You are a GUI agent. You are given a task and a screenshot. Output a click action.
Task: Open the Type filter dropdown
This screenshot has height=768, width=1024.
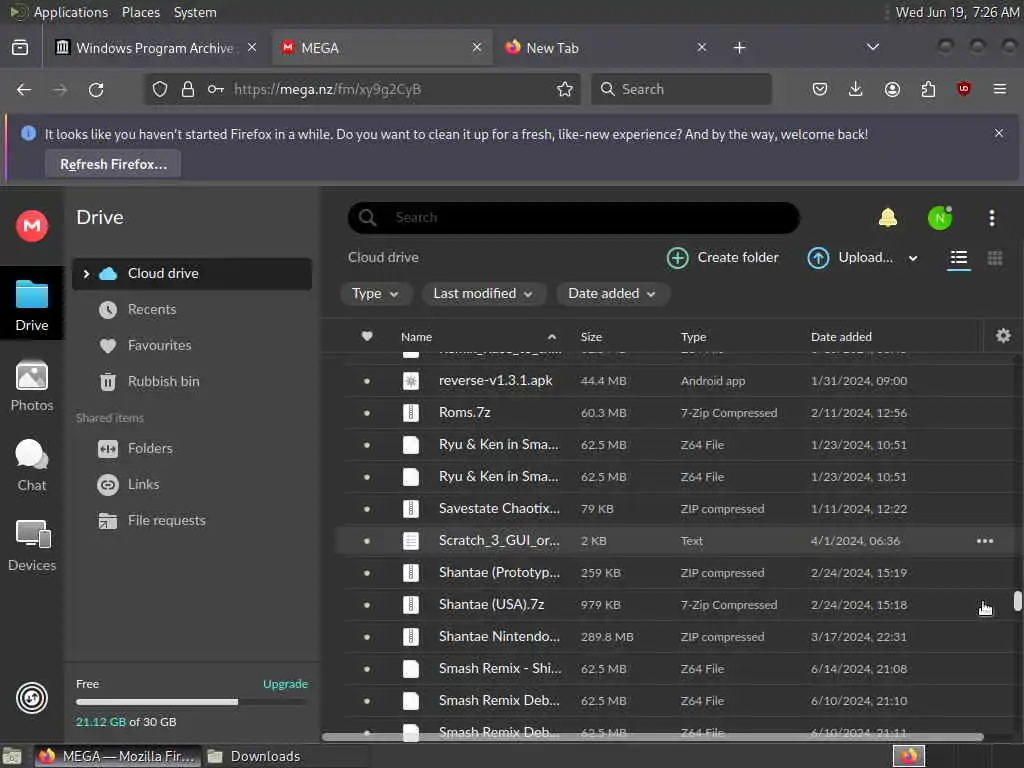pyautogui.click(x=376, y=294)
